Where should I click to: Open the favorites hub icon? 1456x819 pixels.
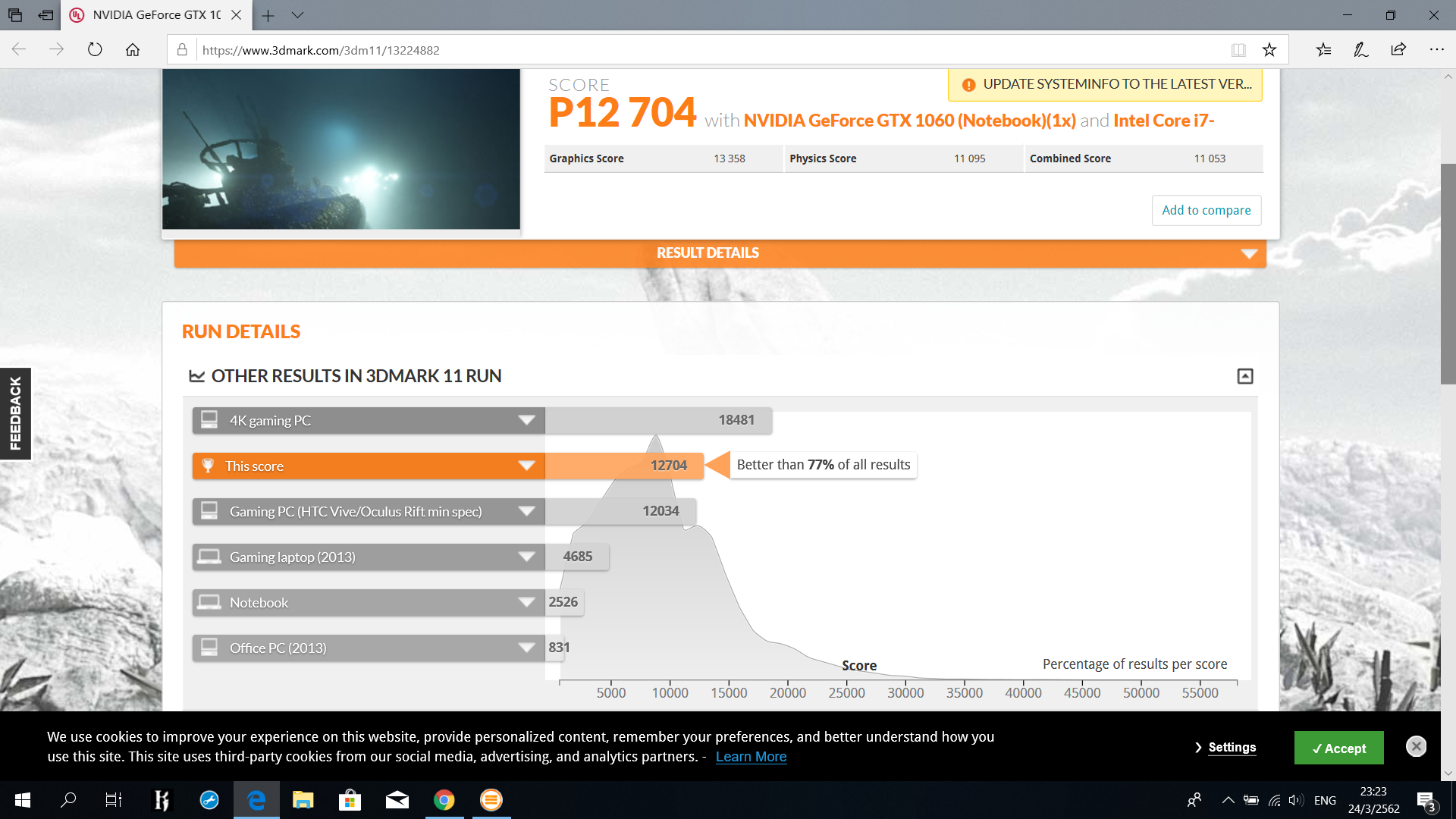click(x=1323, y=50)
